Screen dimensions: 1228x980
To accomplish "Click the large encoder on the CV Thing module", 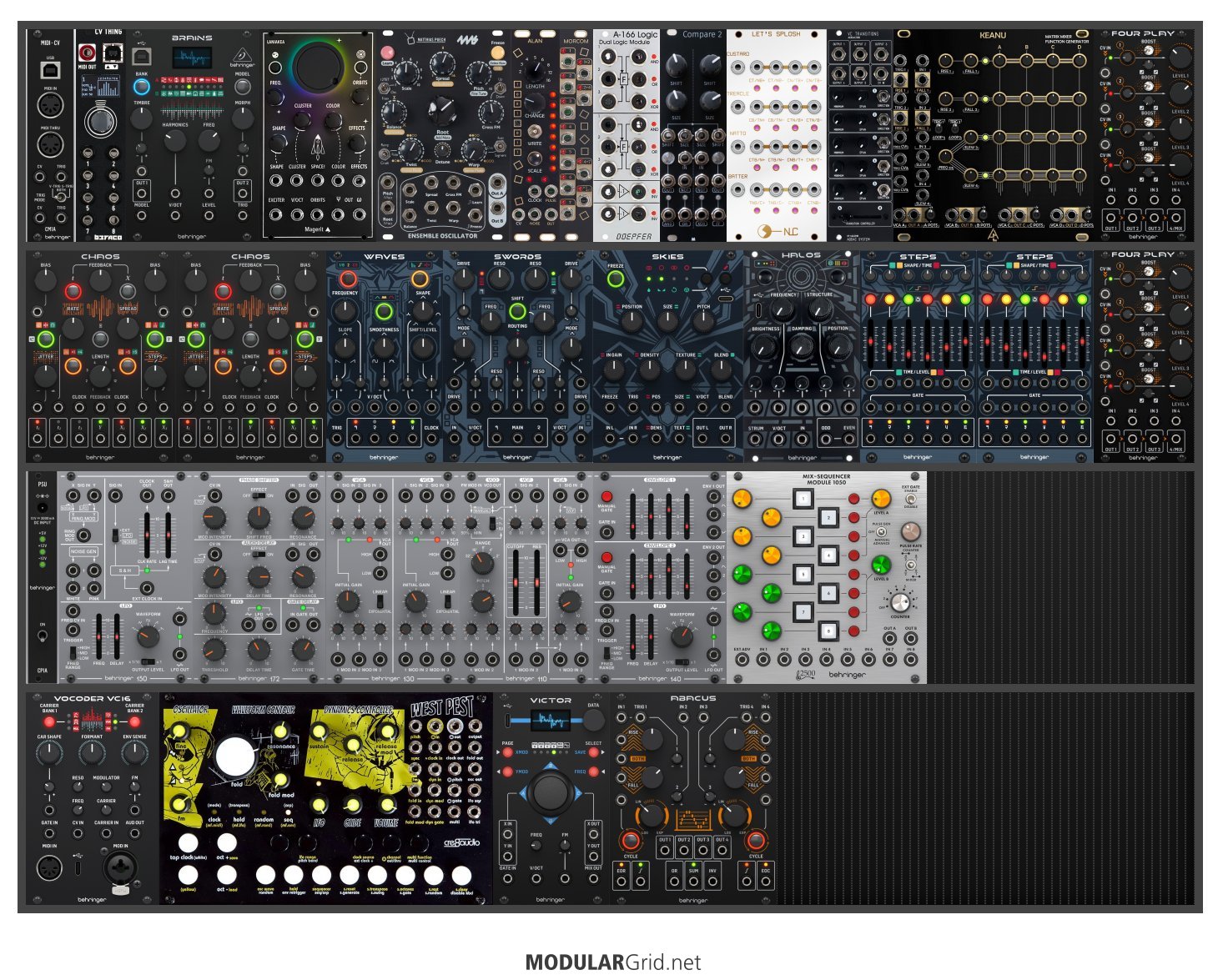I will tap(100, 122).
